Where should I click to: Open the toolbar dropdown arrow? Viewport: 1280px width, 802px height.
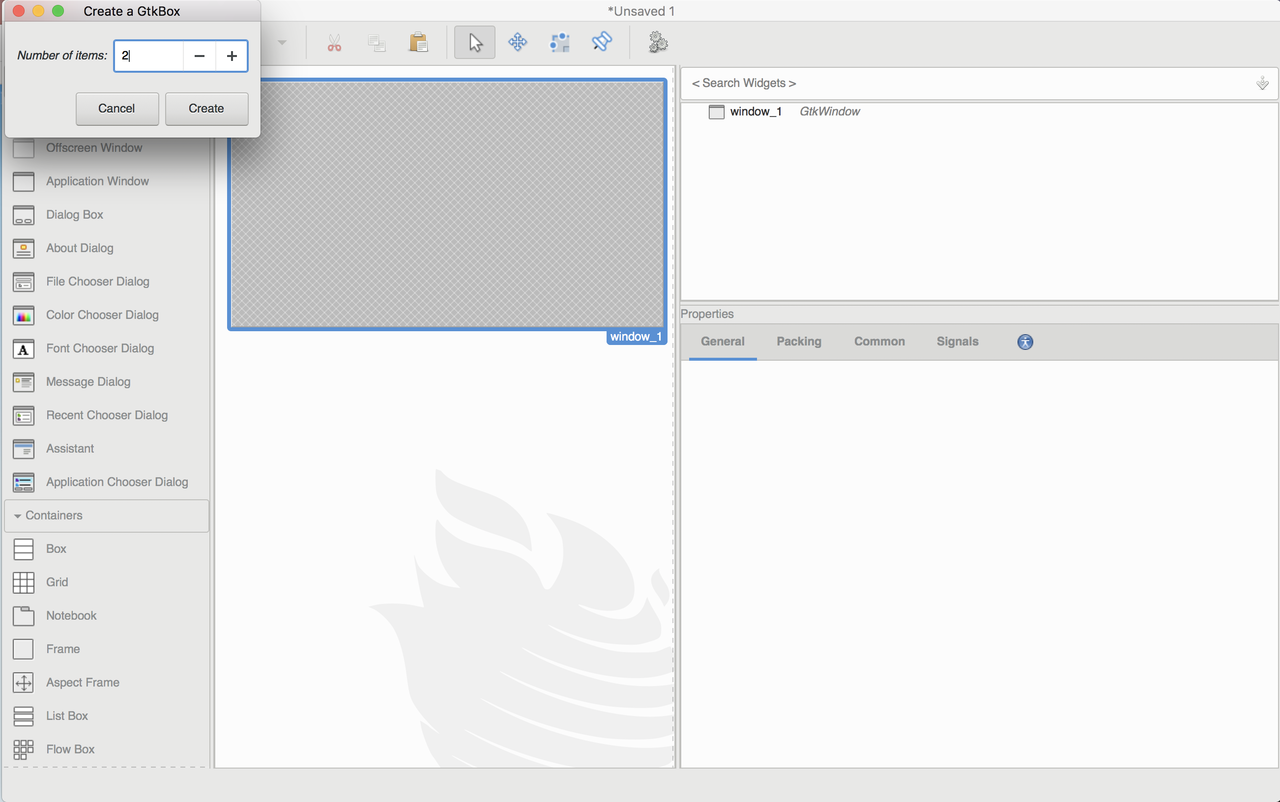281,42
